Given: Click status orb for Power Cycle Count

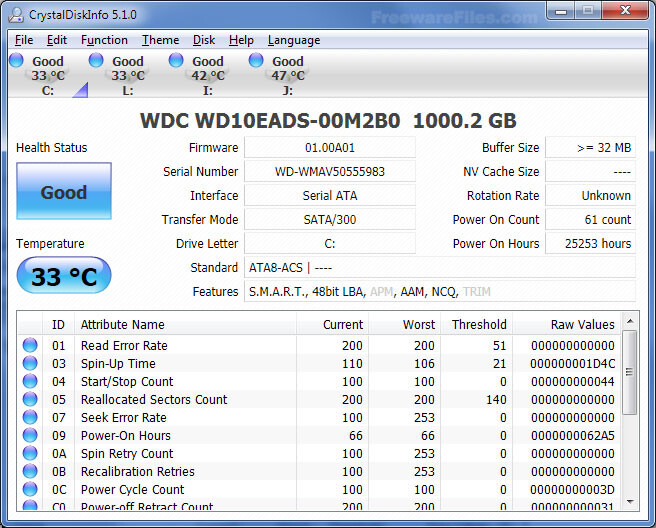Looking at the screenshot, I should pos(30,489).
